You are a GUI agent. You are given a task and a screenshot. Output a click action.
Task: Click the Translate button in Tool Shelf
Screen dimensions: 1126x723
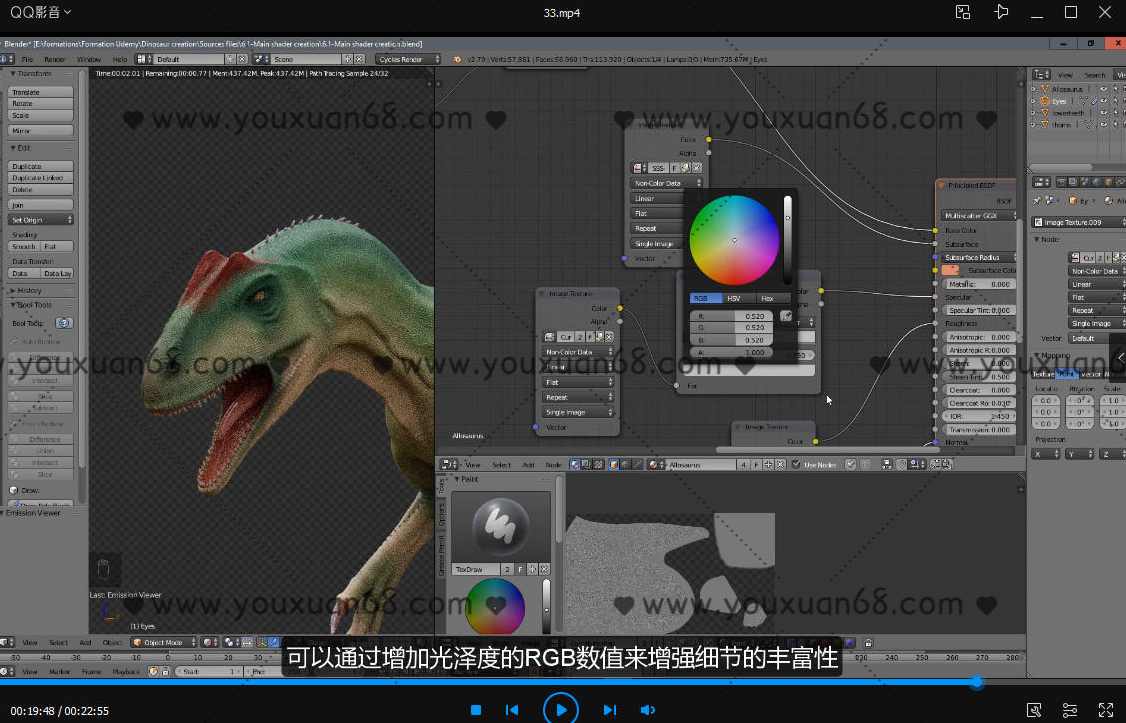[x=38, y=90]
